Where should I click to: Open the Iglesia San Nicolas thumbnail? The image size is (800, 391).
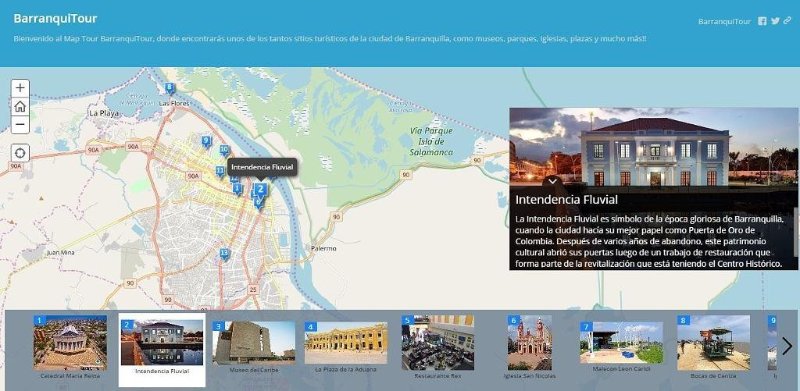(529, 343)
